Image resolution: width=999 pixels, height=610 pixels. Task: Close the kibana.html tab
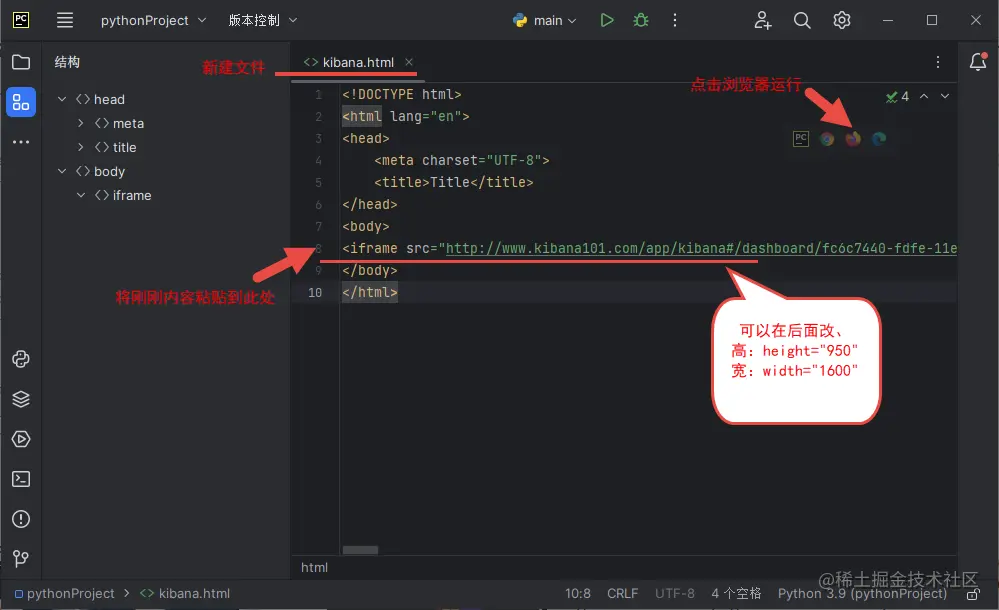[409, 62]
